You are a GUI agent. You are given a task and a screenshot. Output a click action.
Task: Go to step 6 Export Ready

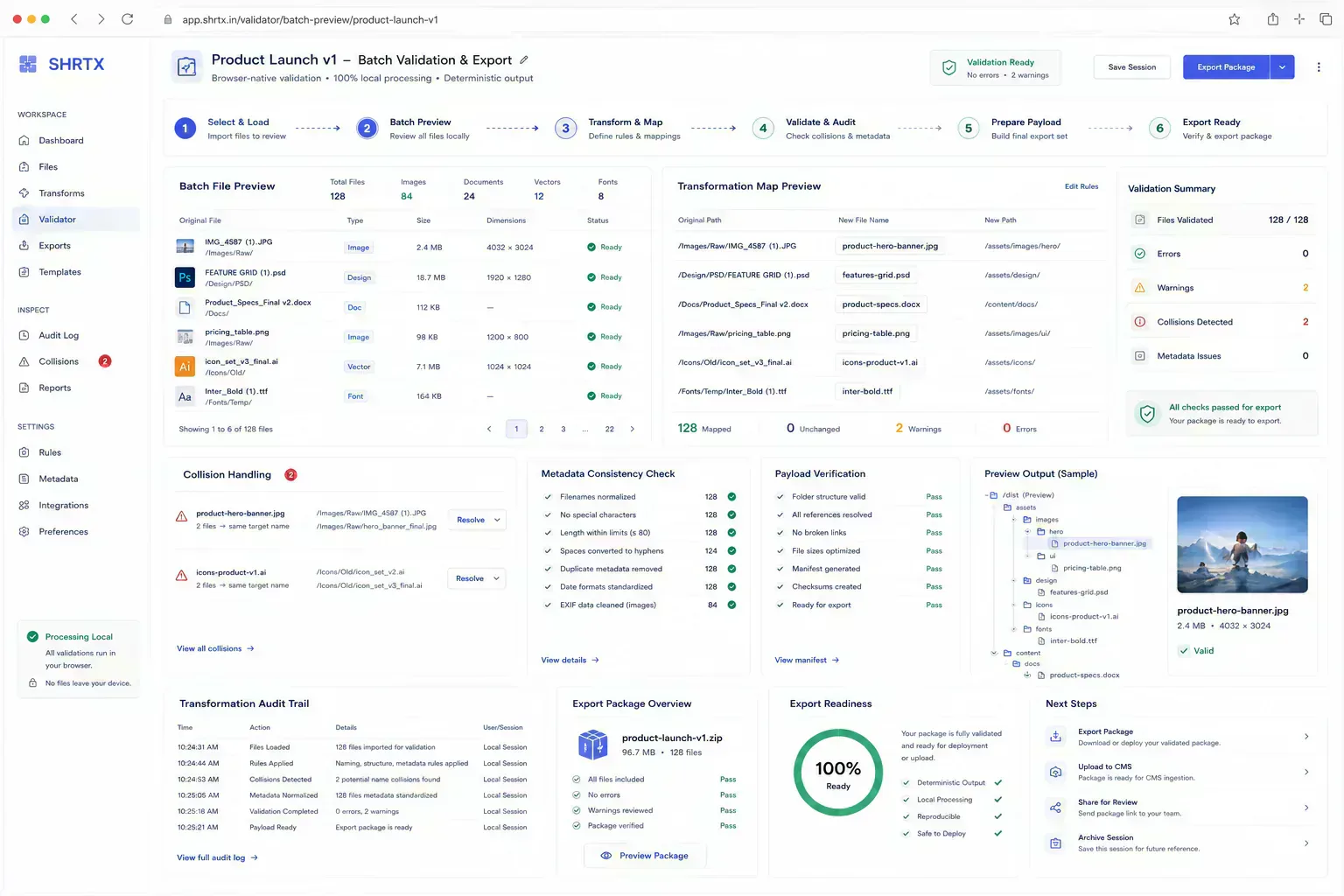point(1211,129)
